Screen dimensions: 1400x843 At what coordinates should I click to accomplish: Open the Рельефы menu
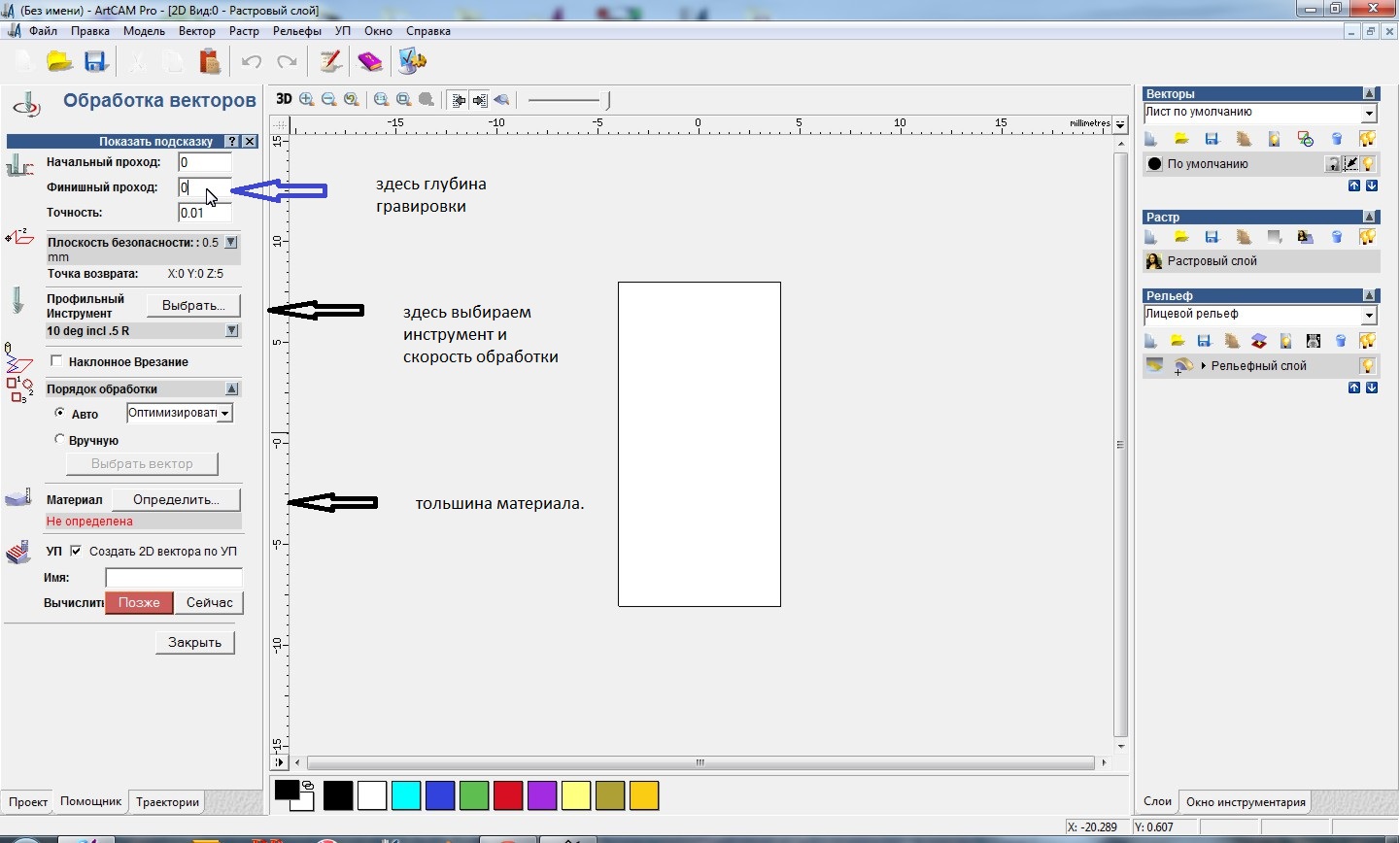click(x=296, y=31)
